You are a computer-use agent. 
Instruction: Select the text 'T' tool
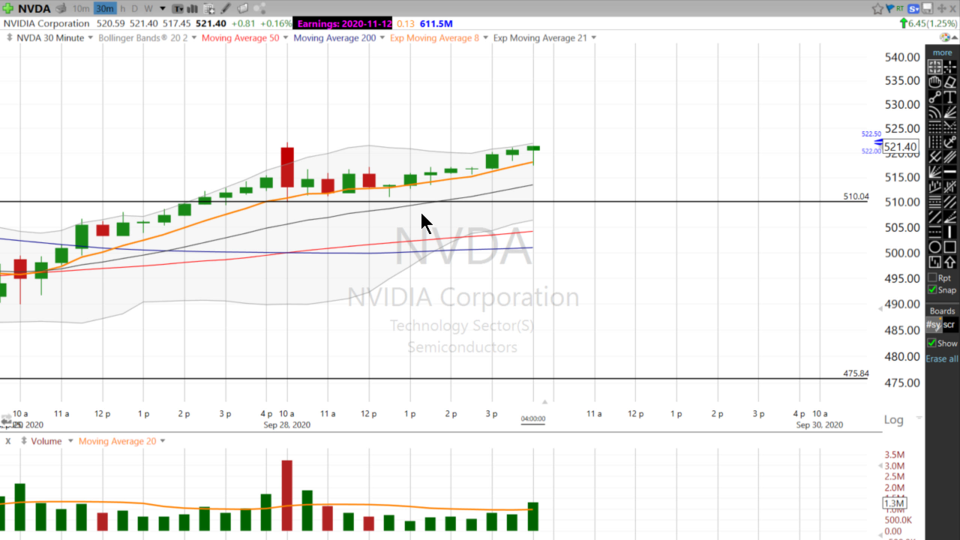pos(950,97)
